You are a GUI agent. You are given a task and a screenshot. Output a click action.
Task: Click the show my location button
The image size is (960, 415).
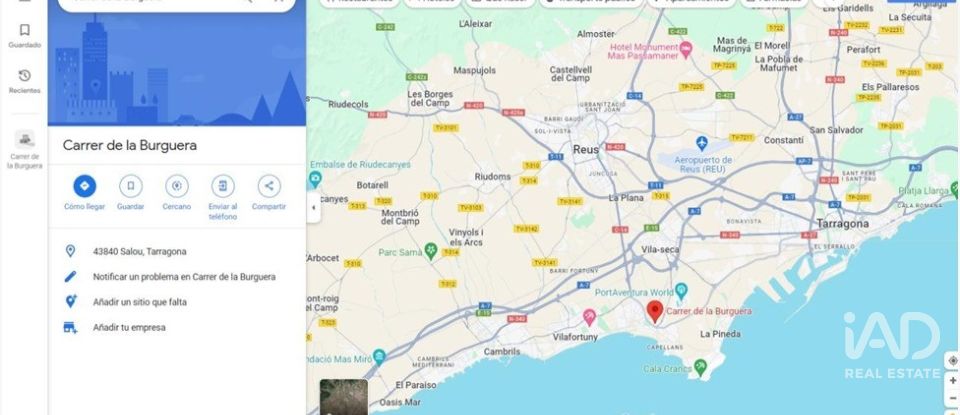[953, 361]
